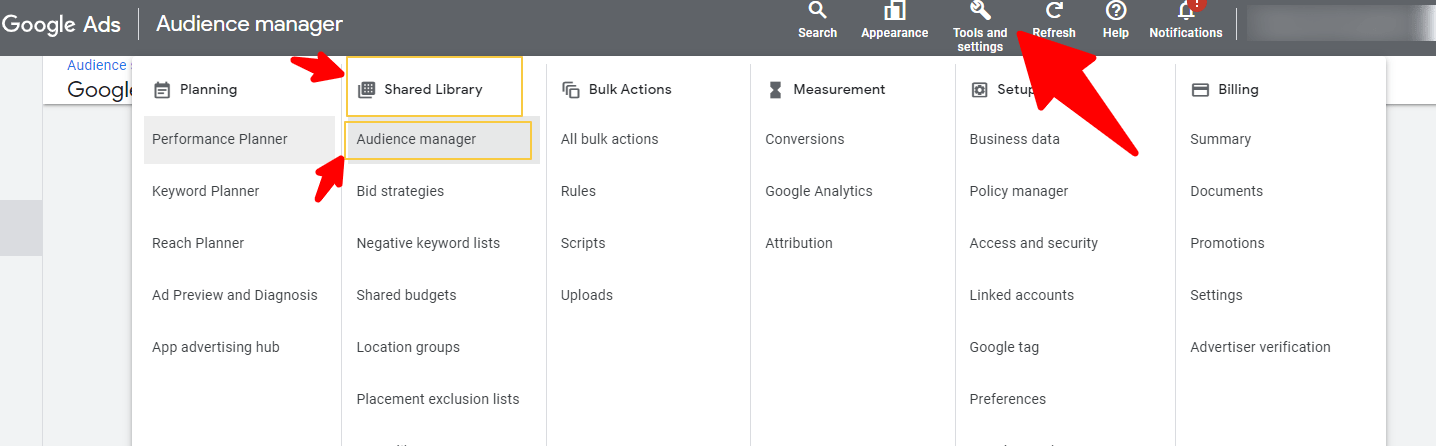Open the Notifications bell icon
This screenshot has width=1436, height=446.
[x=1186, y=11]
